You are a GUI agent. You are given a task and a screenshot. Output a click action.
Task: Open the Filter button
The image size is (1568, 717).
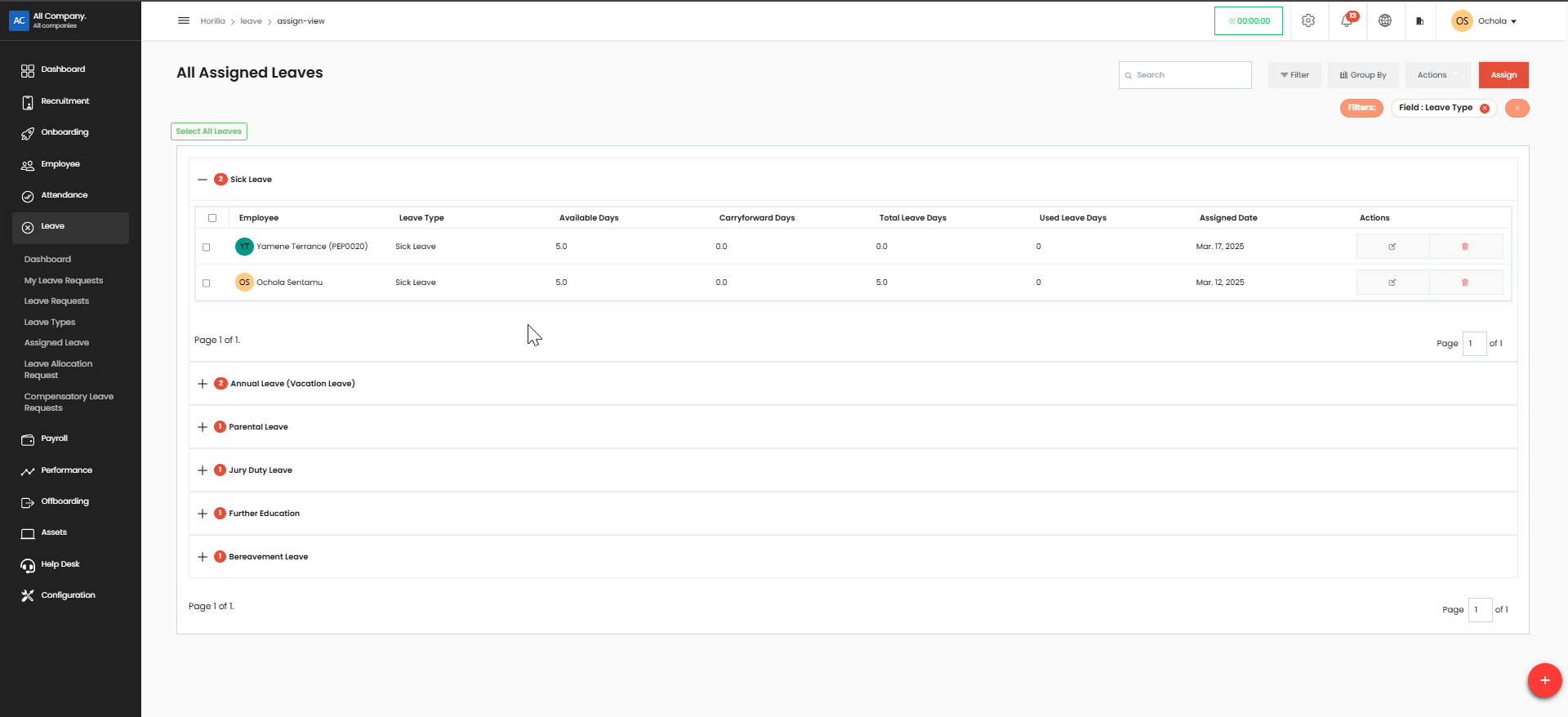pos(1294,75)
